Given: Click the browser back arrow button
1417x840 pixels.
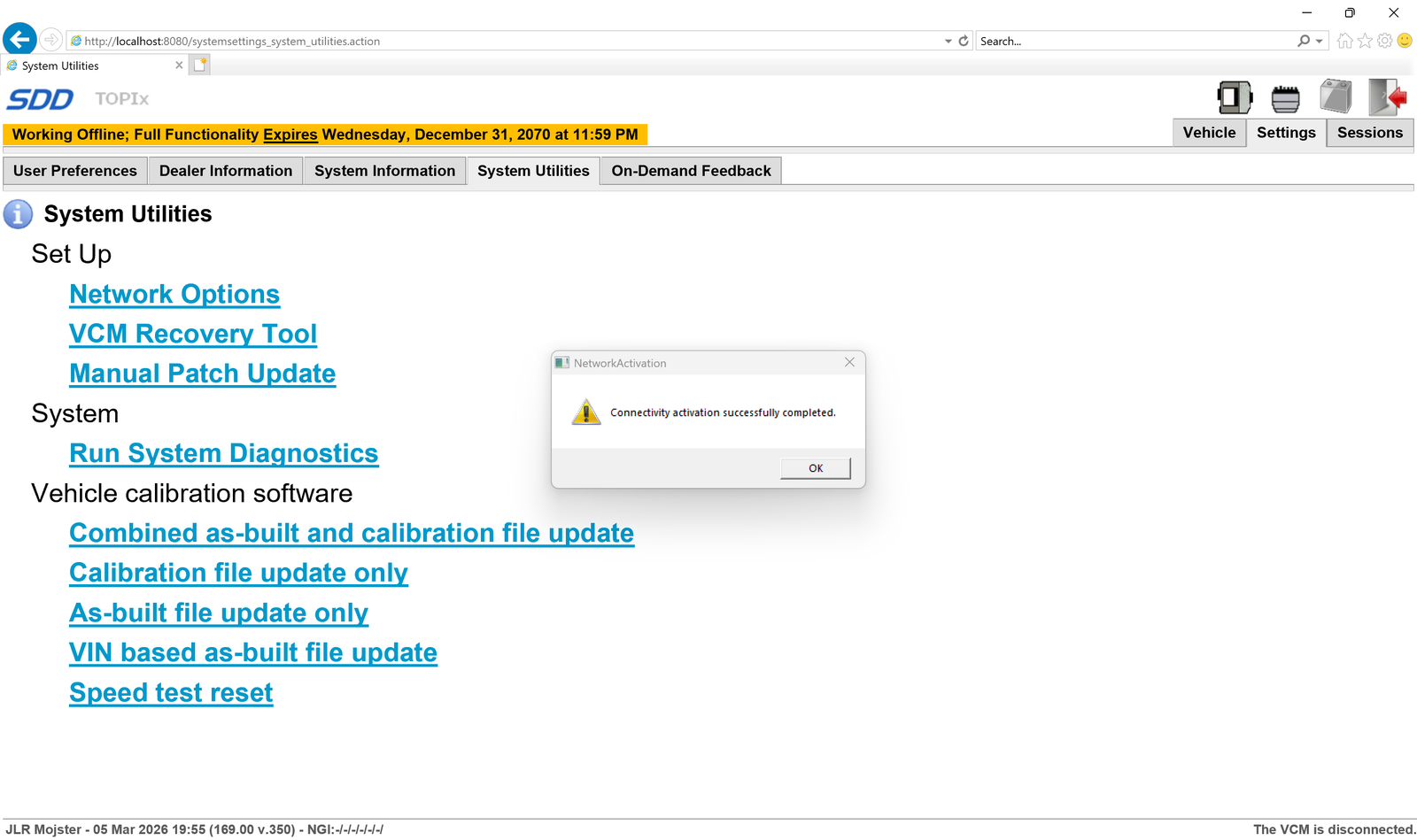Looking at the screenshot, I should [19, 40].
